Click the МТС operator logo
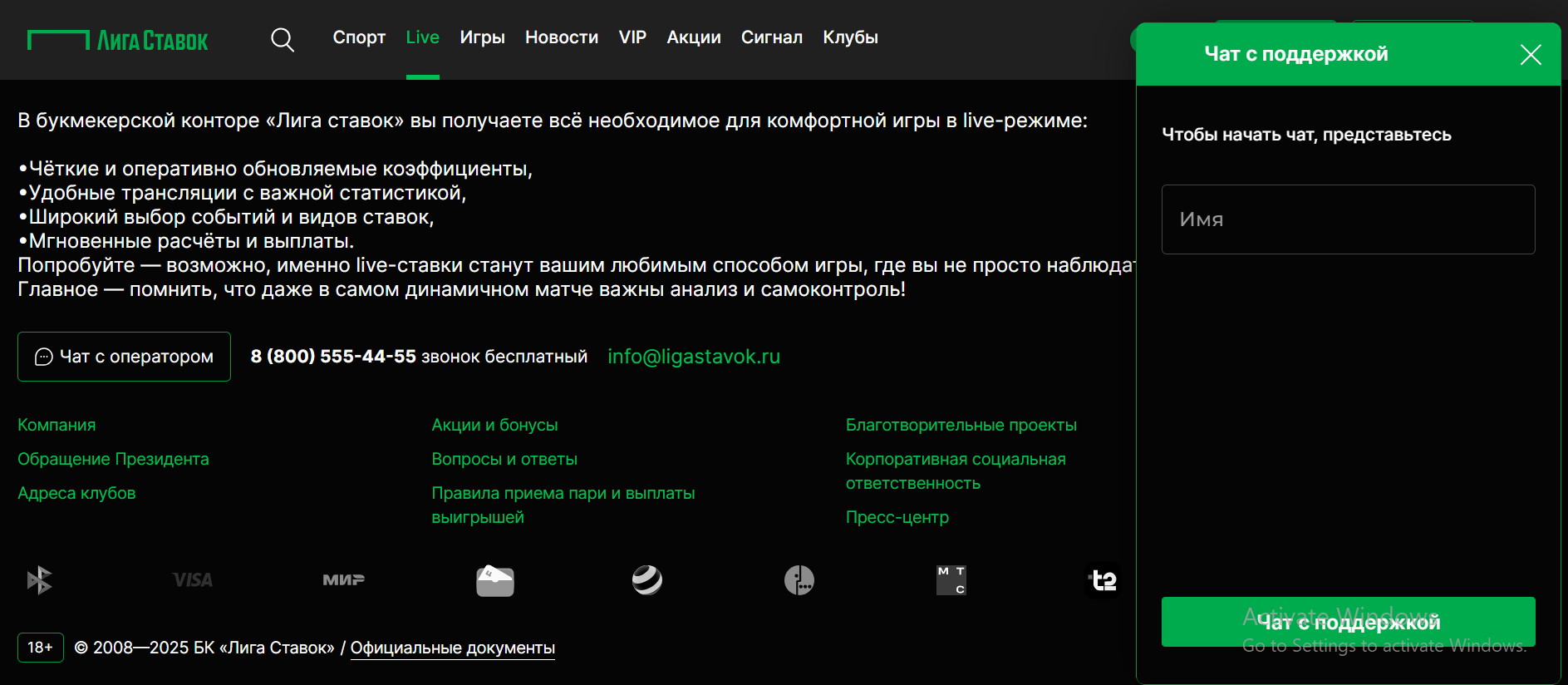 (951, 580)
